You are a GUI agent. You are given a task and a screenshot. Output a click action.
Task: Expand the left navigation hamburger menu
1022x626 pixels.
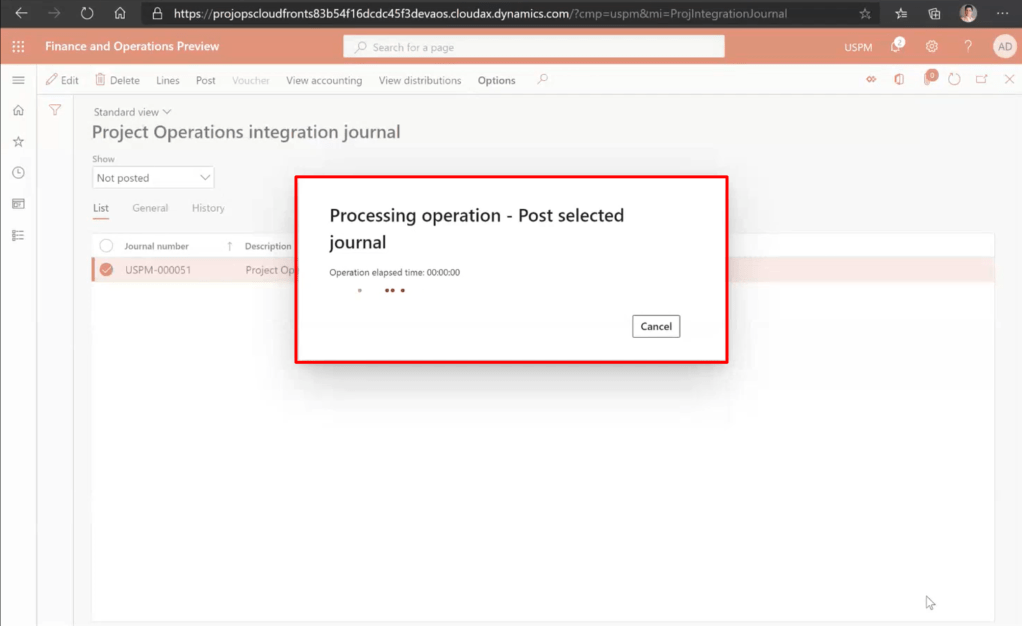[x=18, y=80]
